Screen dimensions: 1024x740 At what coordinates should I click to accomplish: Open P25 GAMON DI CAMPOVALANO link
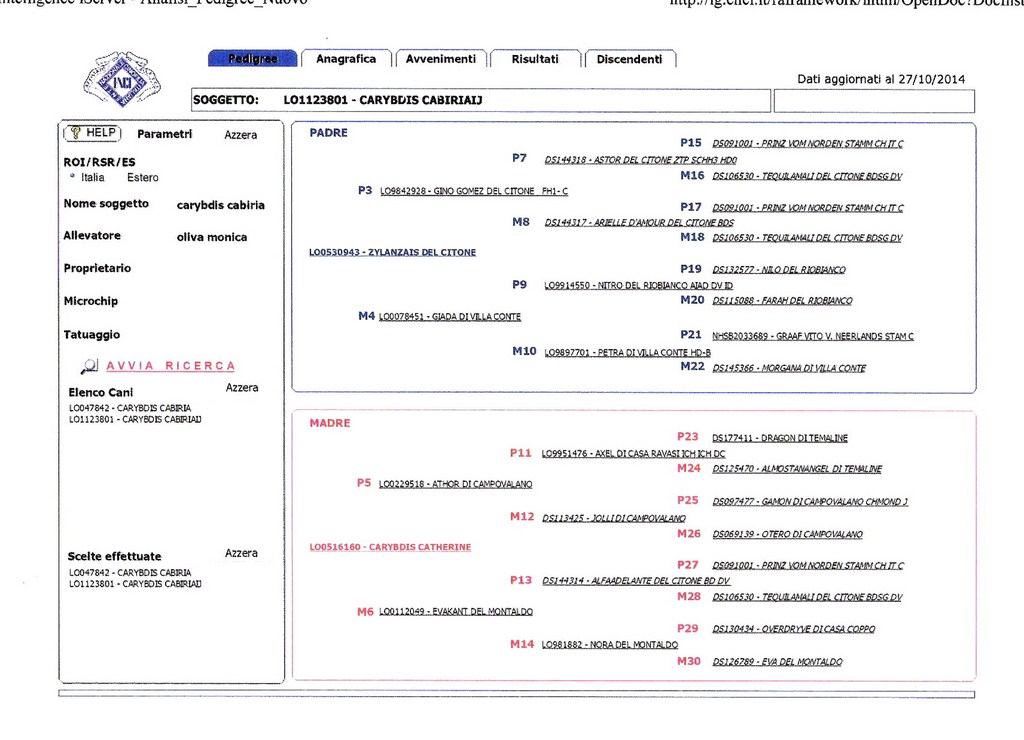810,502
